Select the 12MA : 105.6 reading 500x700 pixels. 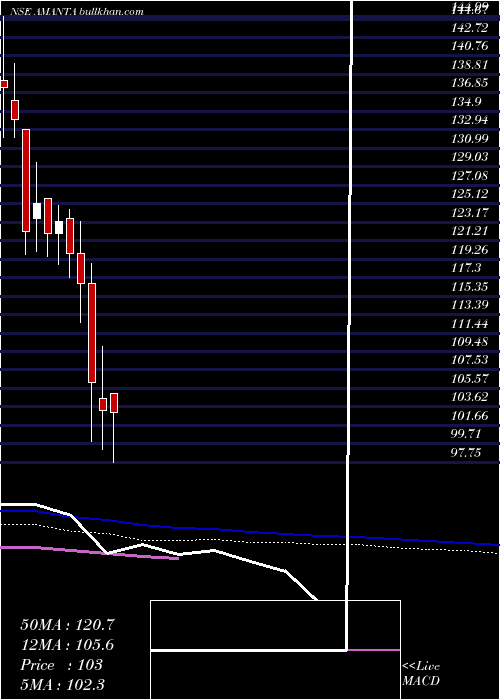[x=67, y=645]
